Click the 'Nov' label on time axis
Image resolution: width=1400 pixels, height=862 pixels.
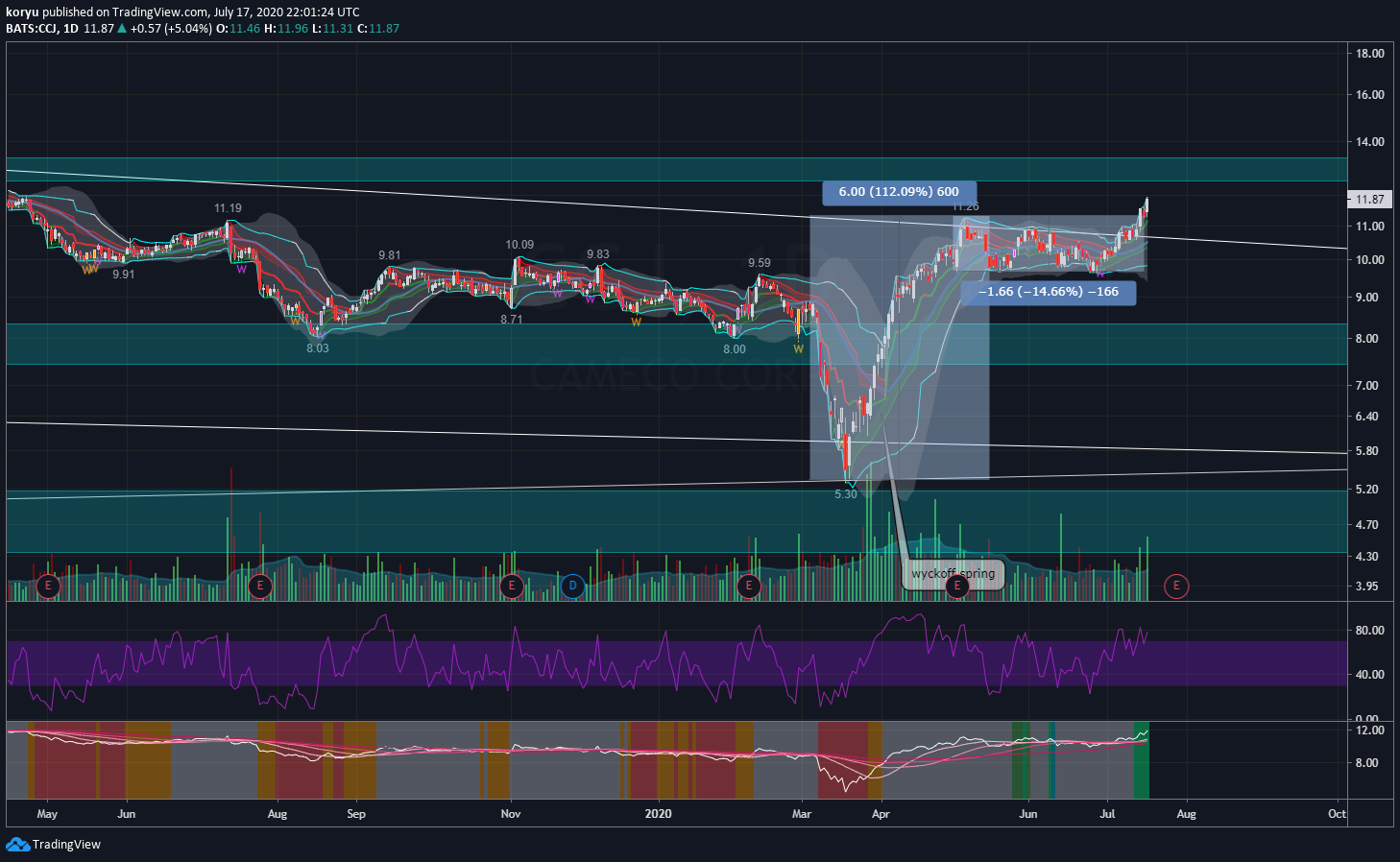[x=511, y=814]
